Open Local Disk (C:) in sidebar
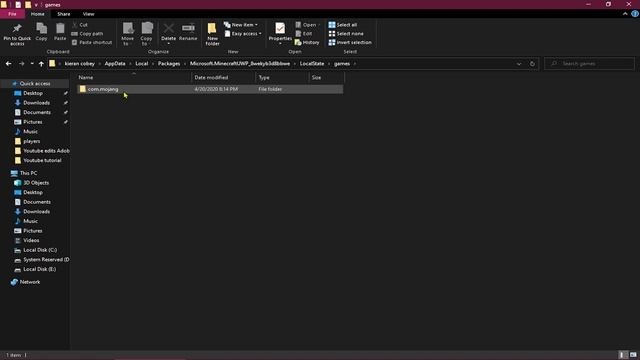Screen dimensions: 640x360 coord(40,250)
